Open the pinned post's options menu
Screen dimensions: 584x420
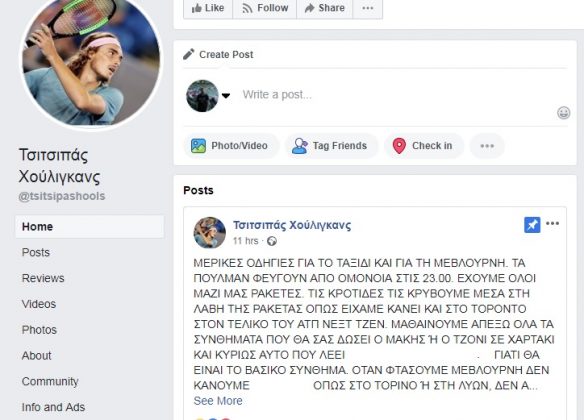point(552,223)
